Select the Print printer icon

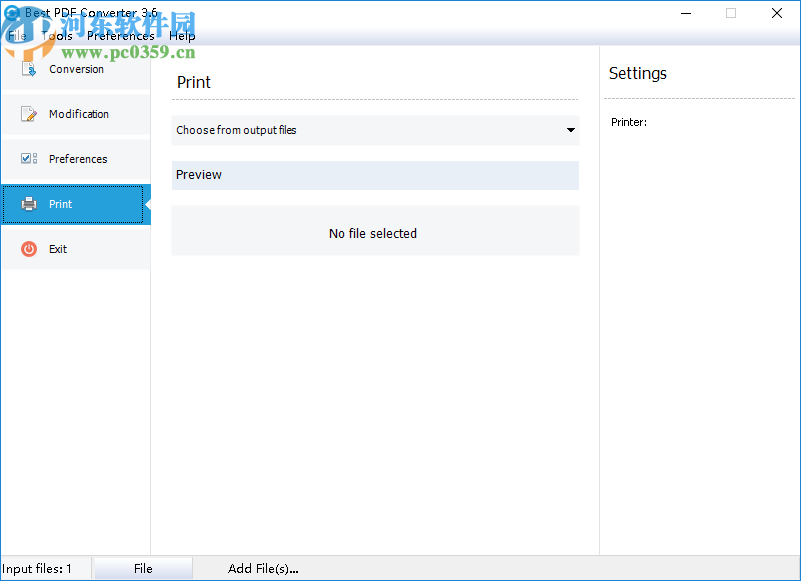pos(25,203)
